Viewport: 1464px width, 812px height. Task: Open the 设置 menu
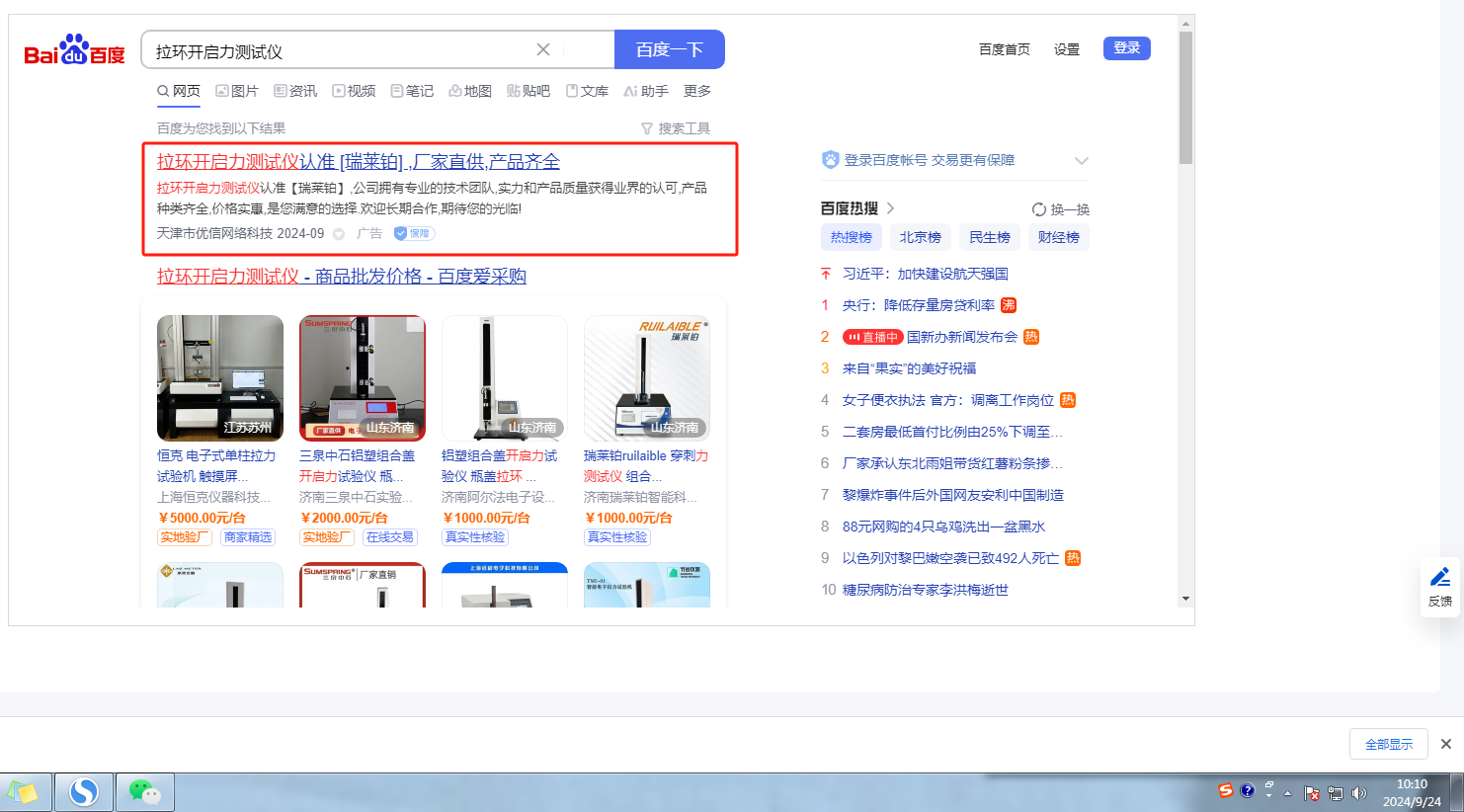point(1067,49)
